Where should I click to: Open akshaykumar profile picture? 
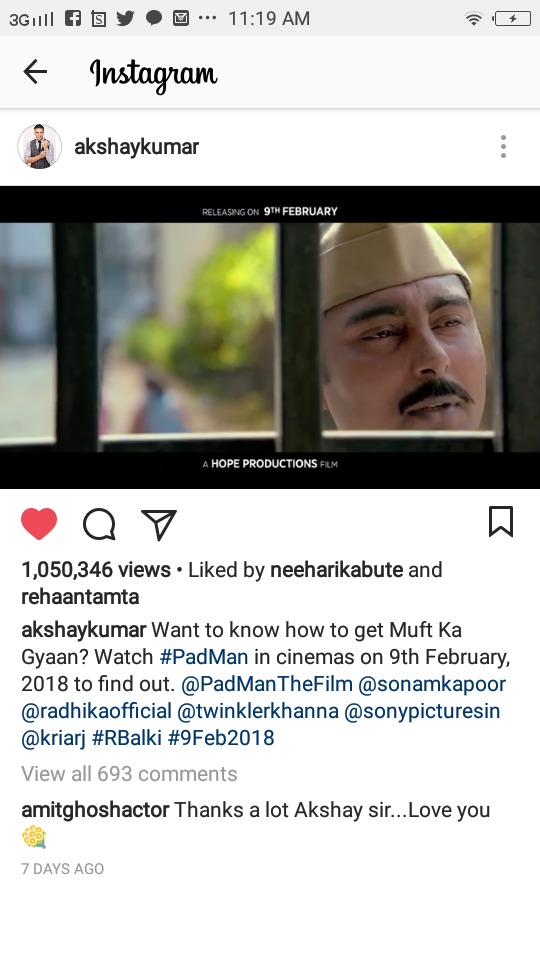point(40,146)
